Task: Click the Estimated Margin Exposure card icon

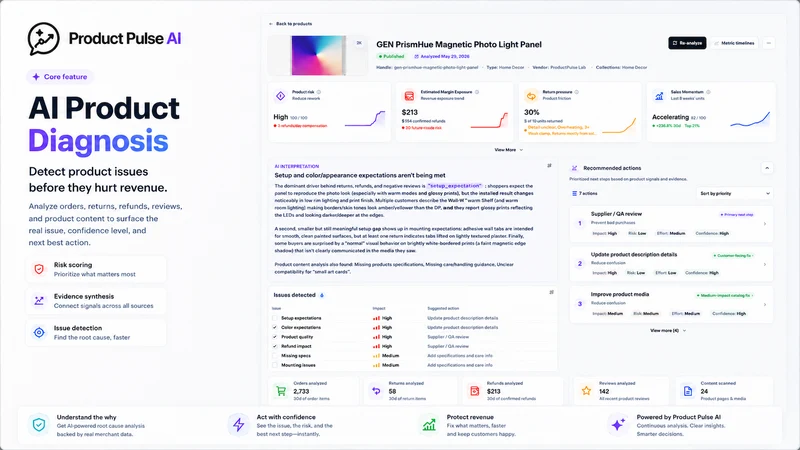Action: pyautogui.click(x=409, y=95)
